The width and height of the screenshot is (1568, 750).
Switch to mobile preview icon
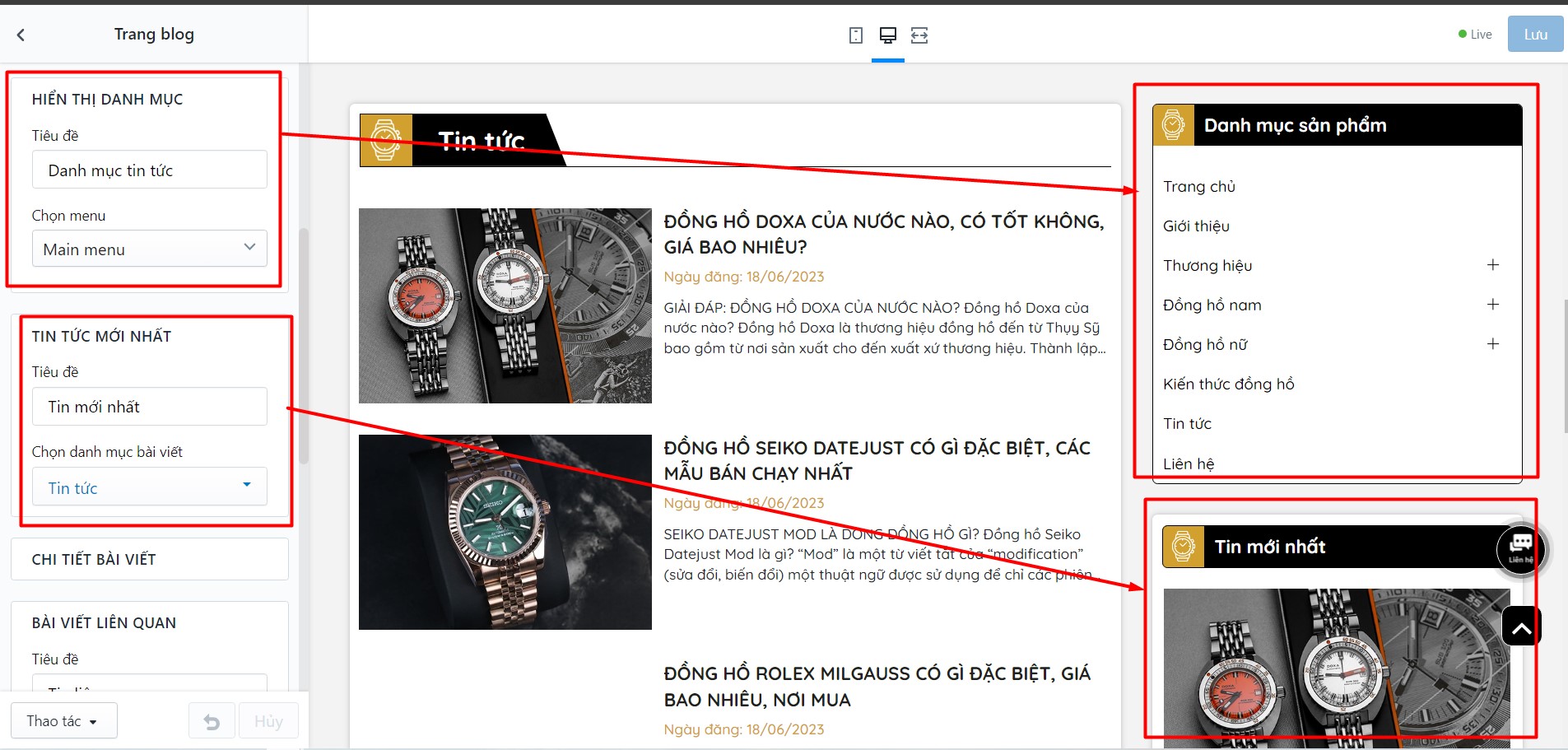pos(856,35)
